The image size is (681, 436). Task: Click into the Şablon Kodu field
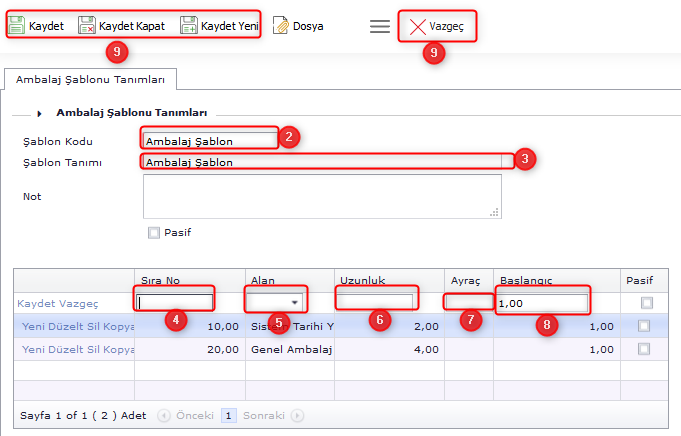pos(209,141)
